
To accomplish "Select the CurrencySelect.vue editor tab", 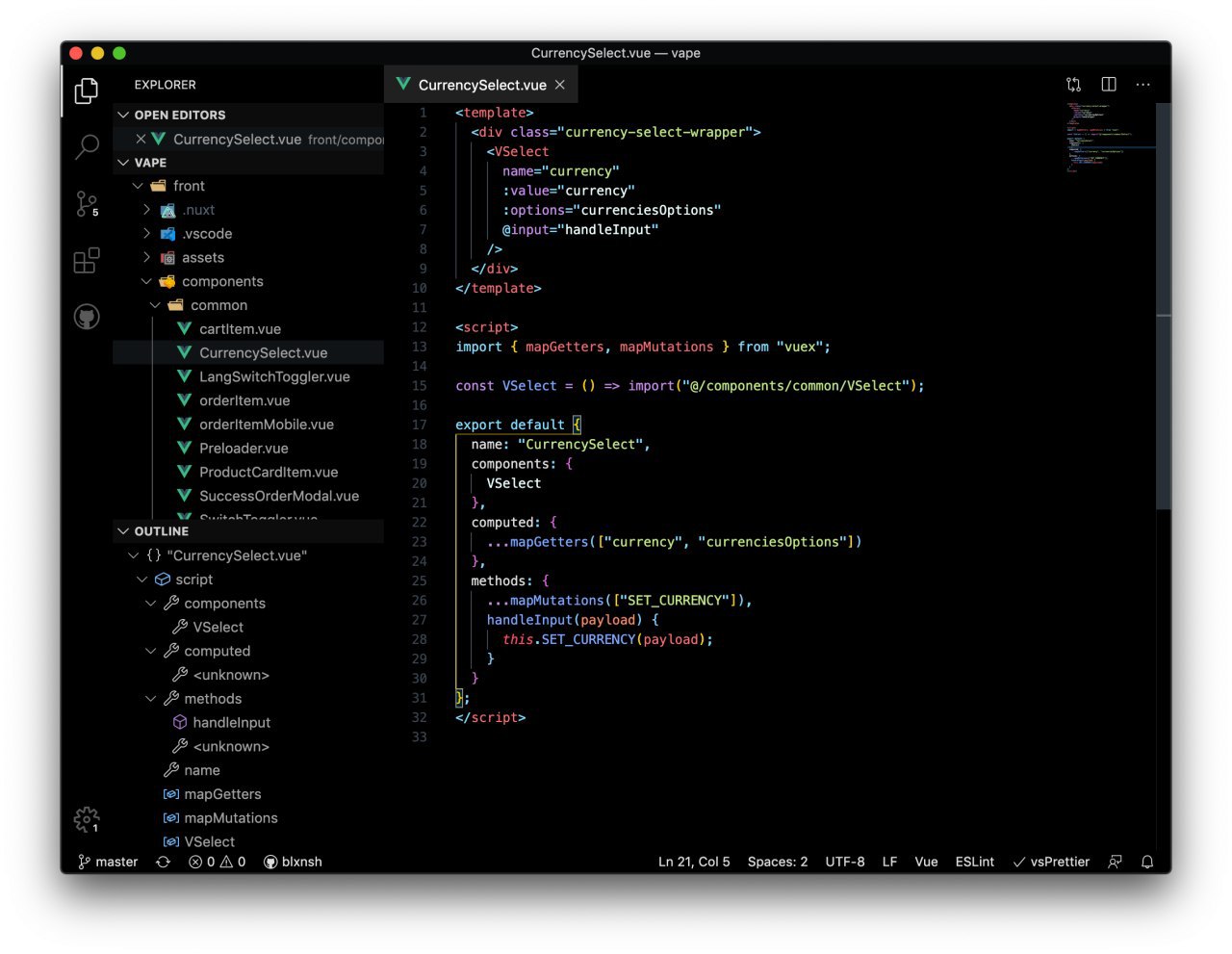I will click(481, 85).
